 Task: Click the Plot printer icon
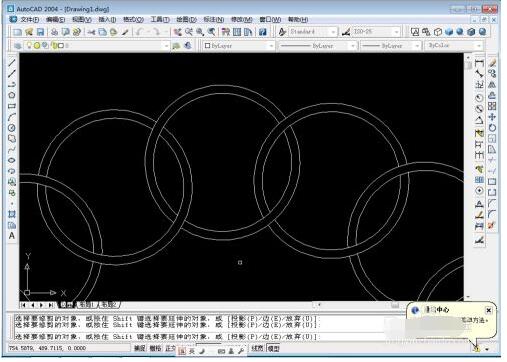[54, 32]
